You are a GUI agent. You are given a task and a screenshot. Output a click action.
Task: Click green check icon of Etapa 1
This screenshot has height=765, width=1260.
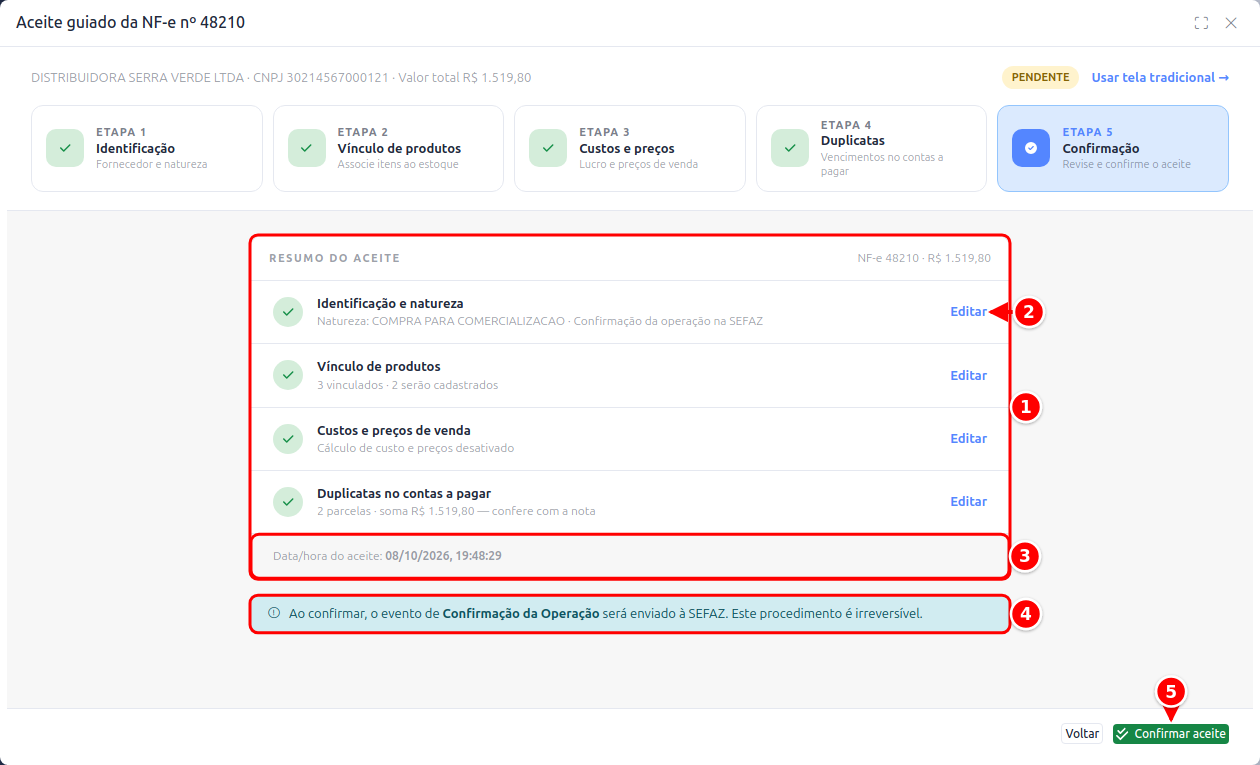click(65, 148)
